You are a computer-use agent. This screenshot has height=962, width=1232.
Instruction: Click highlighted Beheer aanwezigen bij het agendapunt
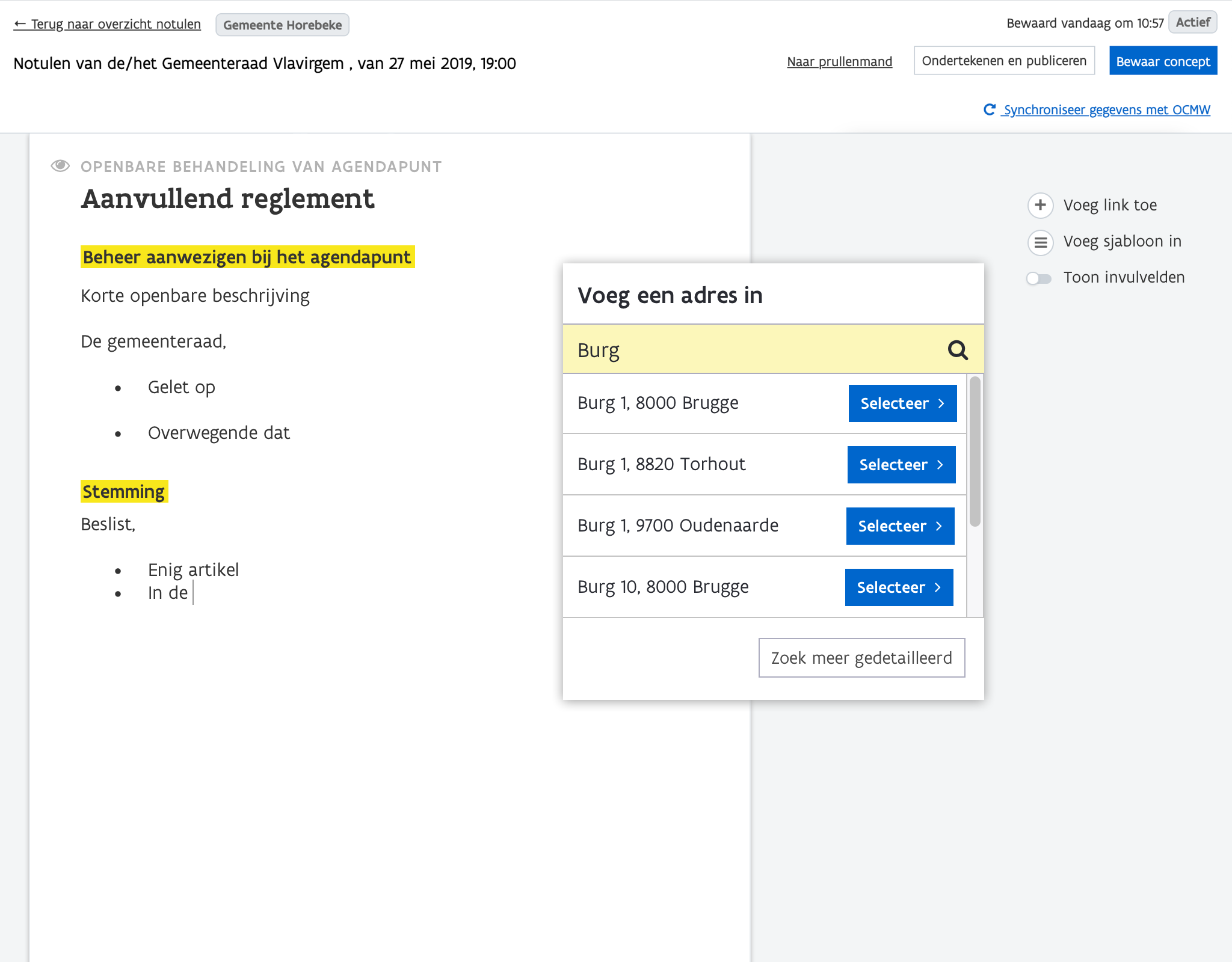[x=247, y=257]
